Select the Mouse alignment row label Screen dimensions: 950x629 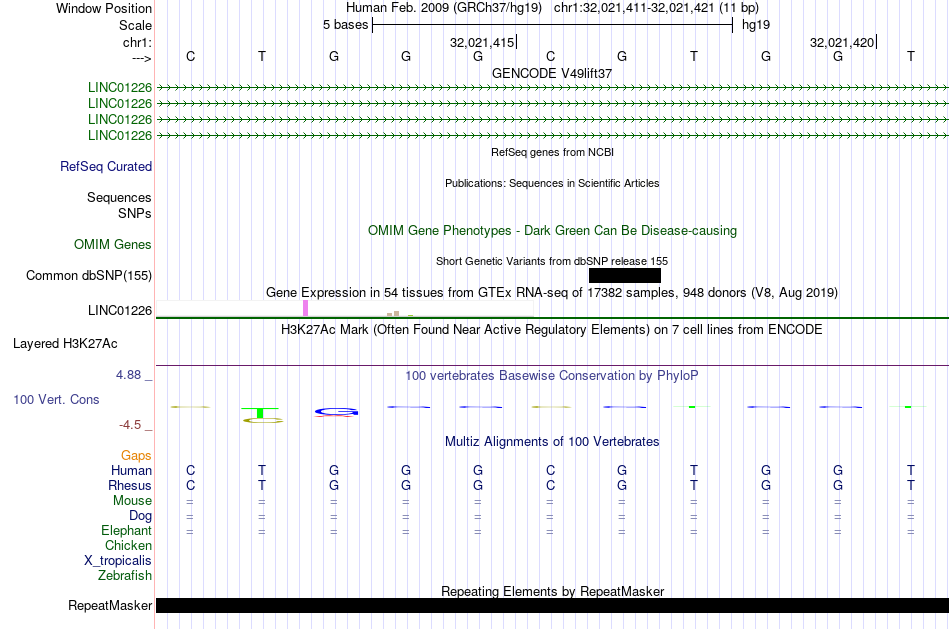click(x=132, y=501)
